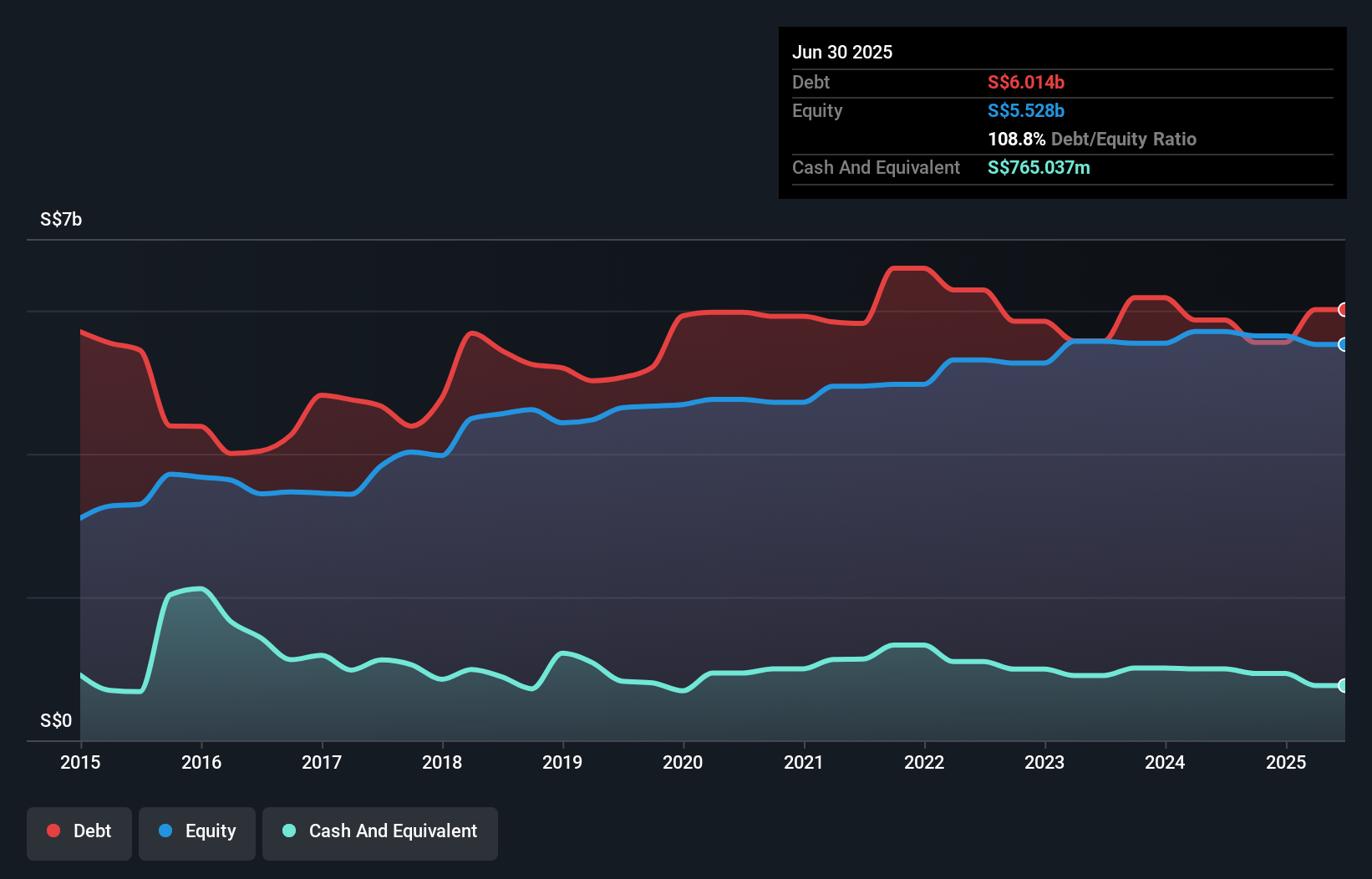The image size is (1372, 879).
Task: Select the blue Equity endpoint marker on chart
Action: point(1344,343)
